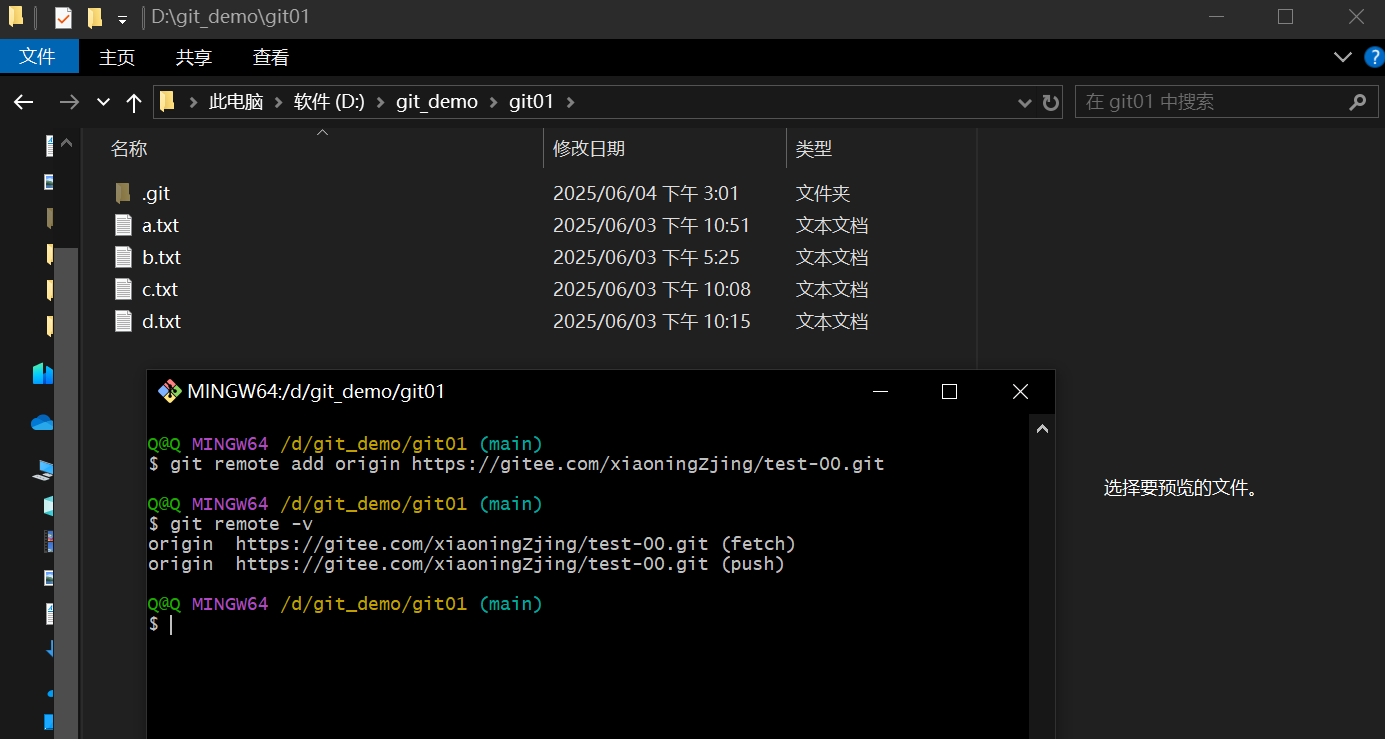This screenshot has width=1385, height=739.
Task: Select the OneDrive cloud icon in the sidebar
Action: 42,423
